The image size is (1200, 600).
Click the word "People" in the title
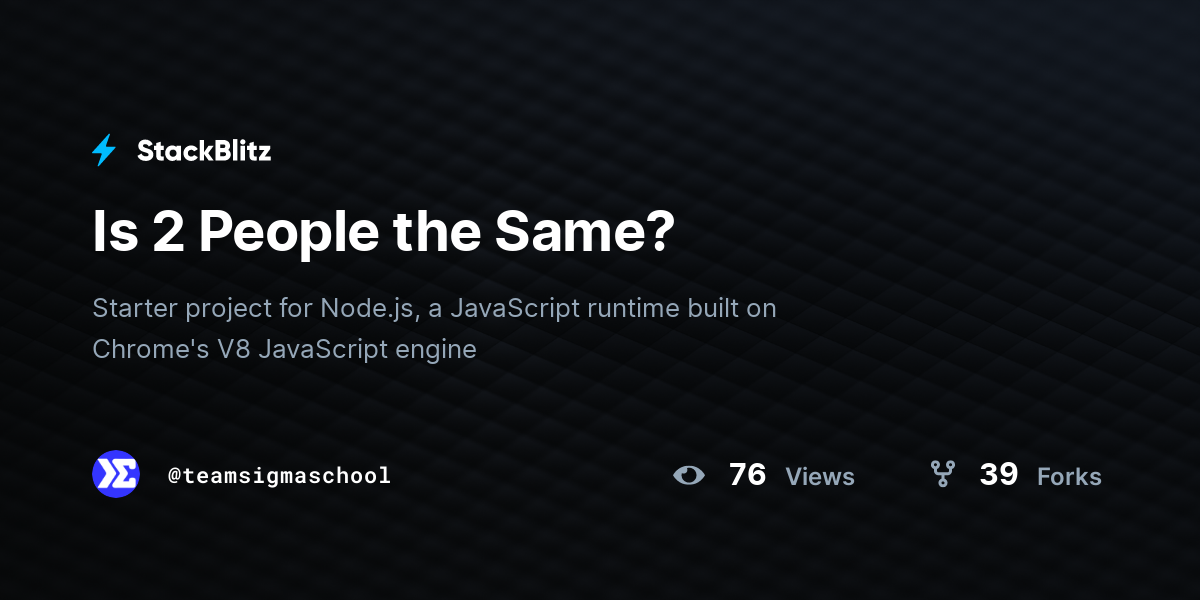288,232
